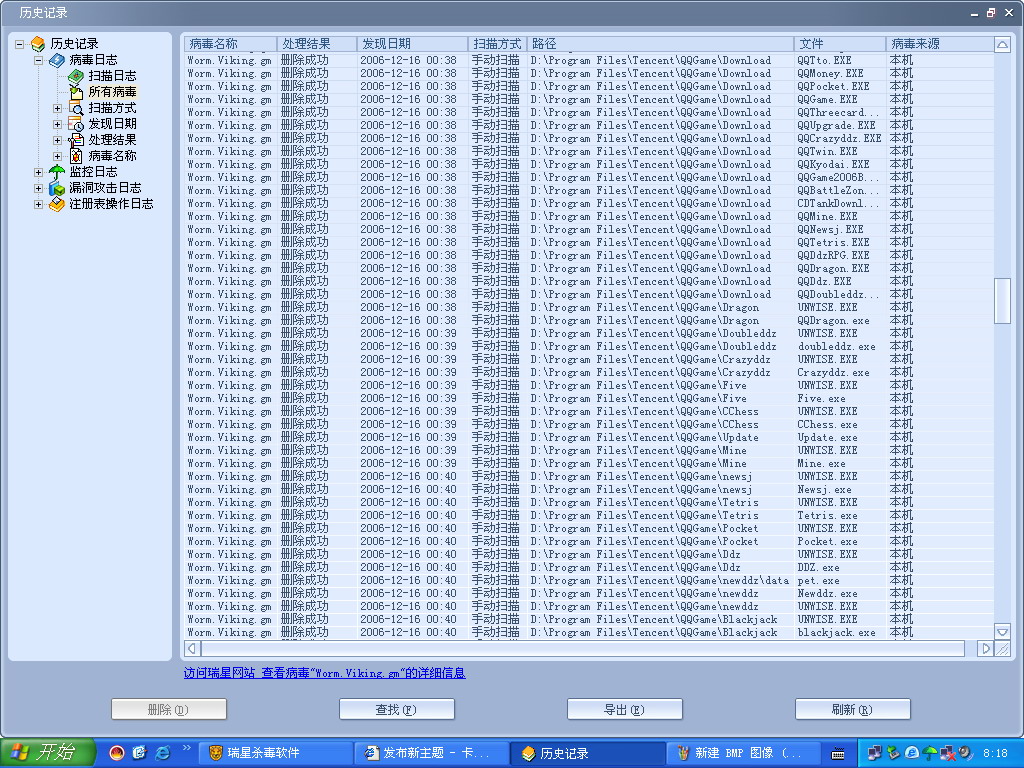Click the calendar-clock icon next to 发现日期
This screenshot has width=1024, height=768.
tap(76, 124)
